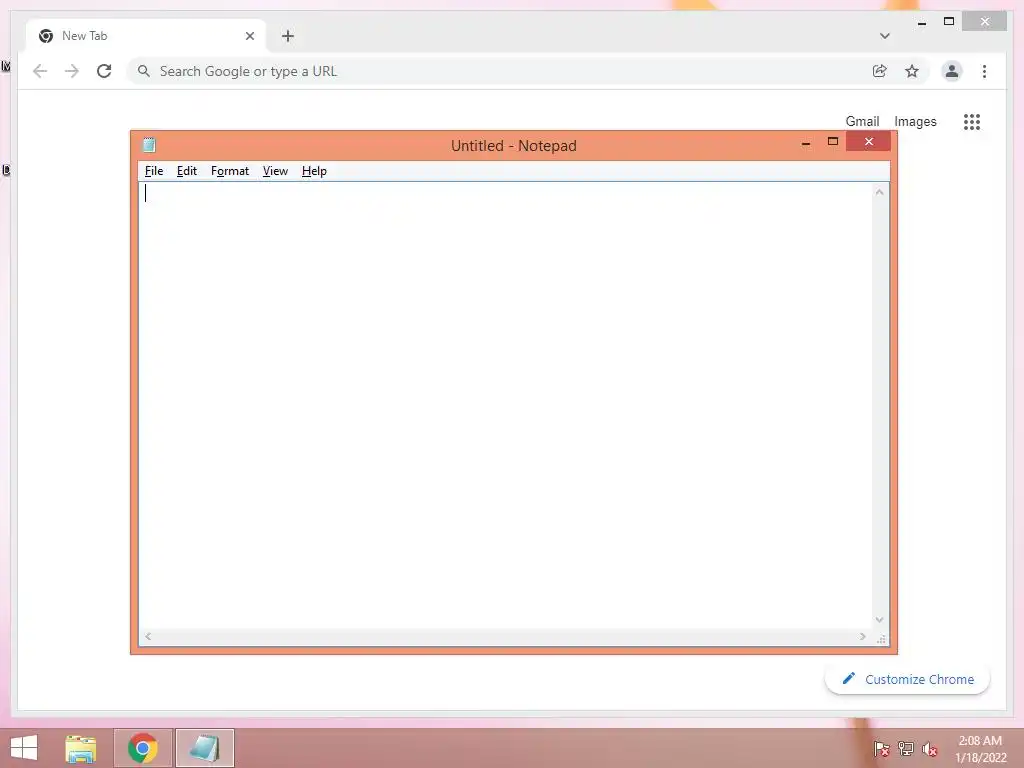This screenshot has height=768, width=1024.
Task: Click inside the Notepad text area
Action: [x=505, y=406]
